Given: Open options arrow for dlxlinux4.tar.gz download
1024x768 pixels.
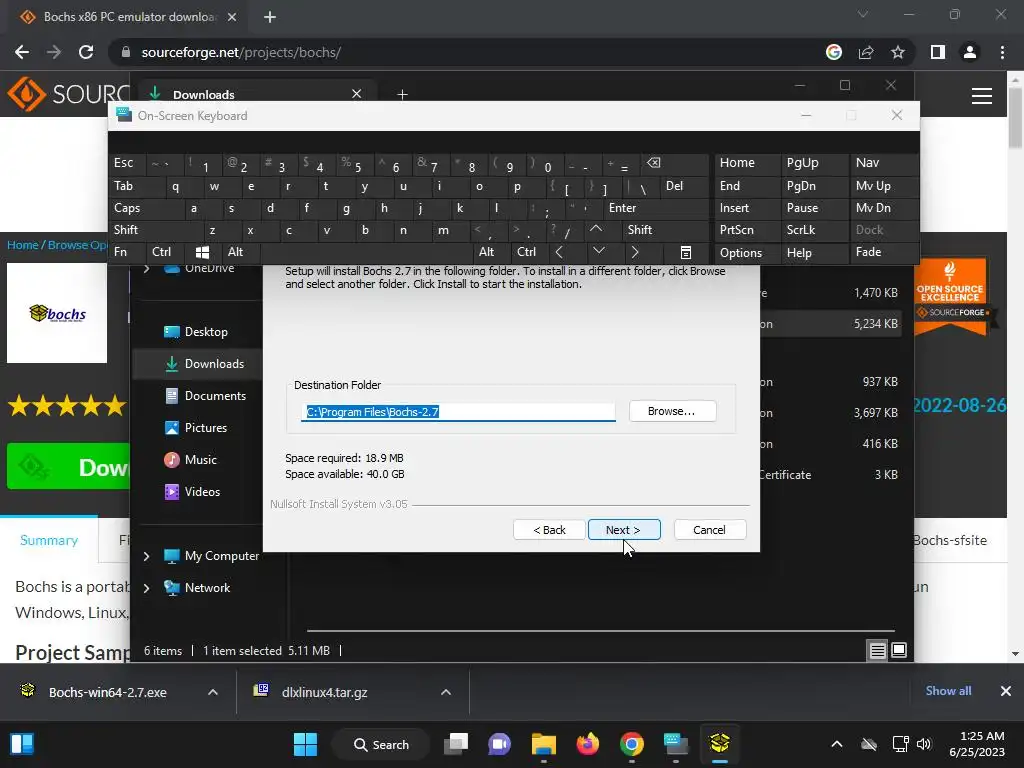Looking at the screenshot, I should (x=446, y=692).
